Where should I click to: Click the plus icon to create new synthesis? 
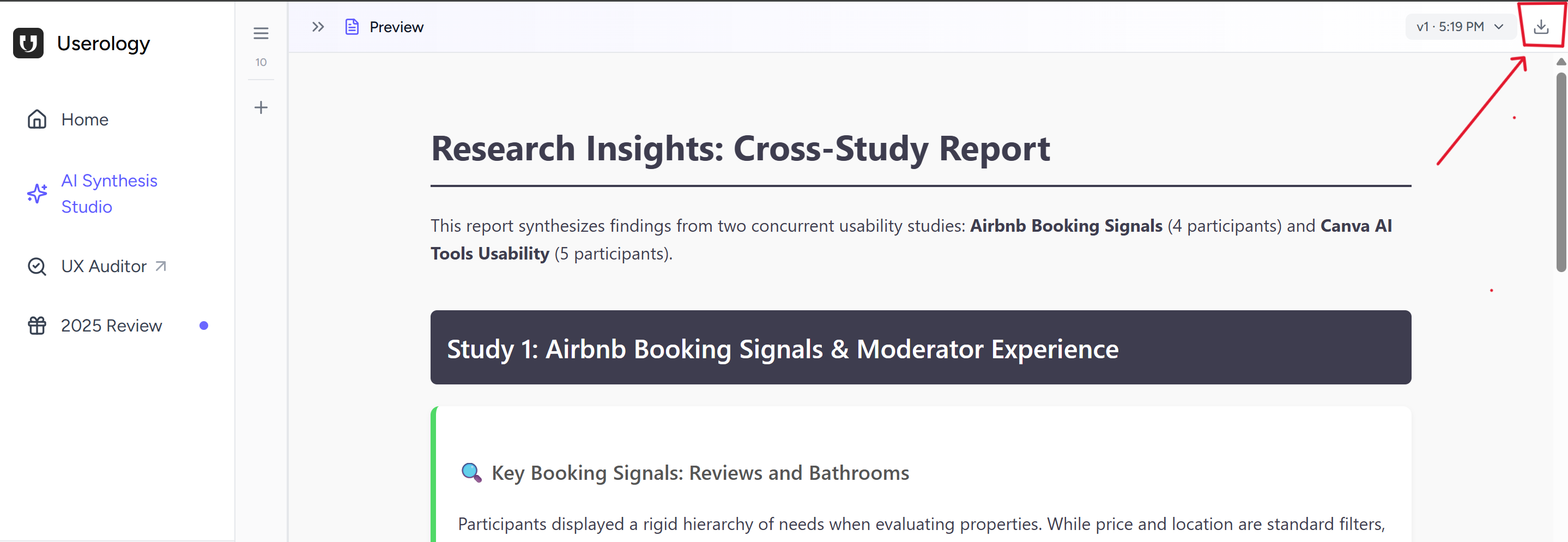point(261,107)
